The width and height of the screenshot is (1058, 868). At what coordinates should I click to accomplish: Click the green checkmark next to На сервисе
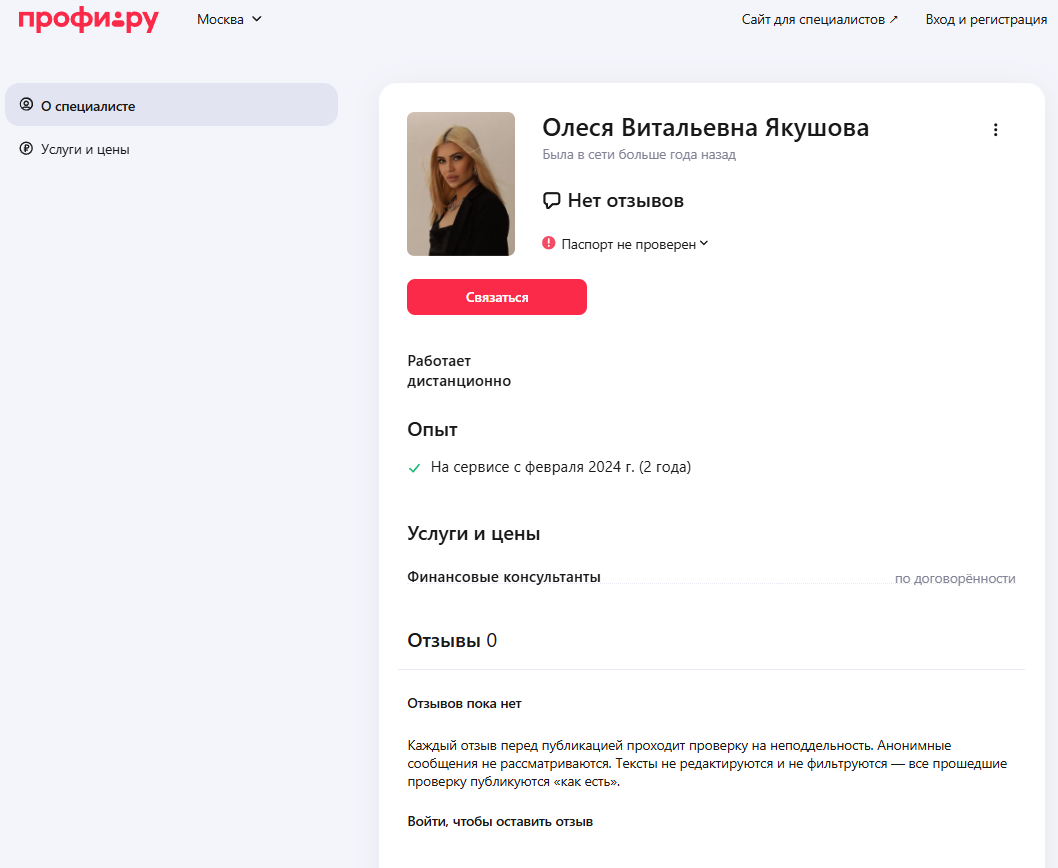[414, 468]
